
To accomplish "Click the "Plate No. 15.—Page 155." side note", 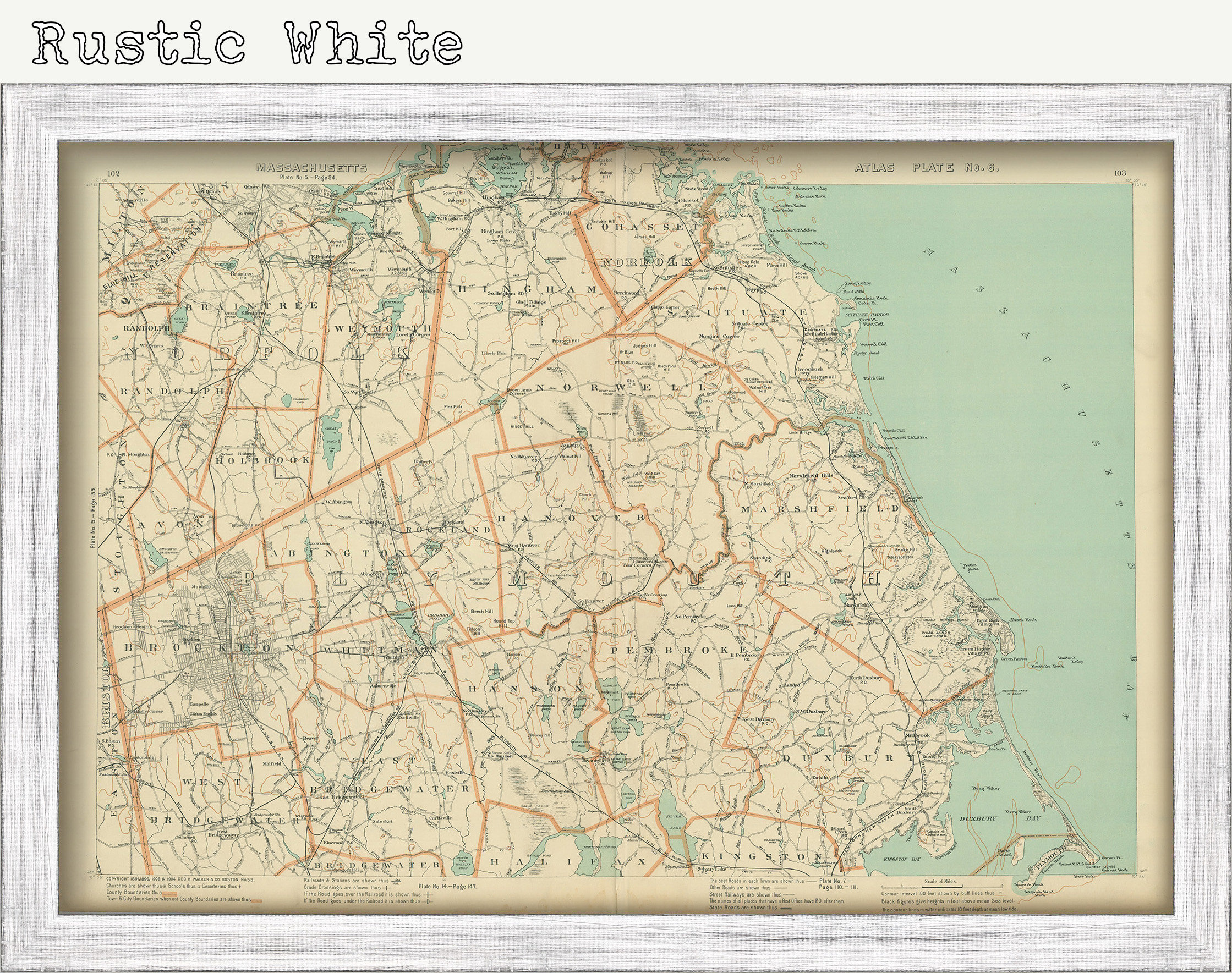I will click(92, 518).
